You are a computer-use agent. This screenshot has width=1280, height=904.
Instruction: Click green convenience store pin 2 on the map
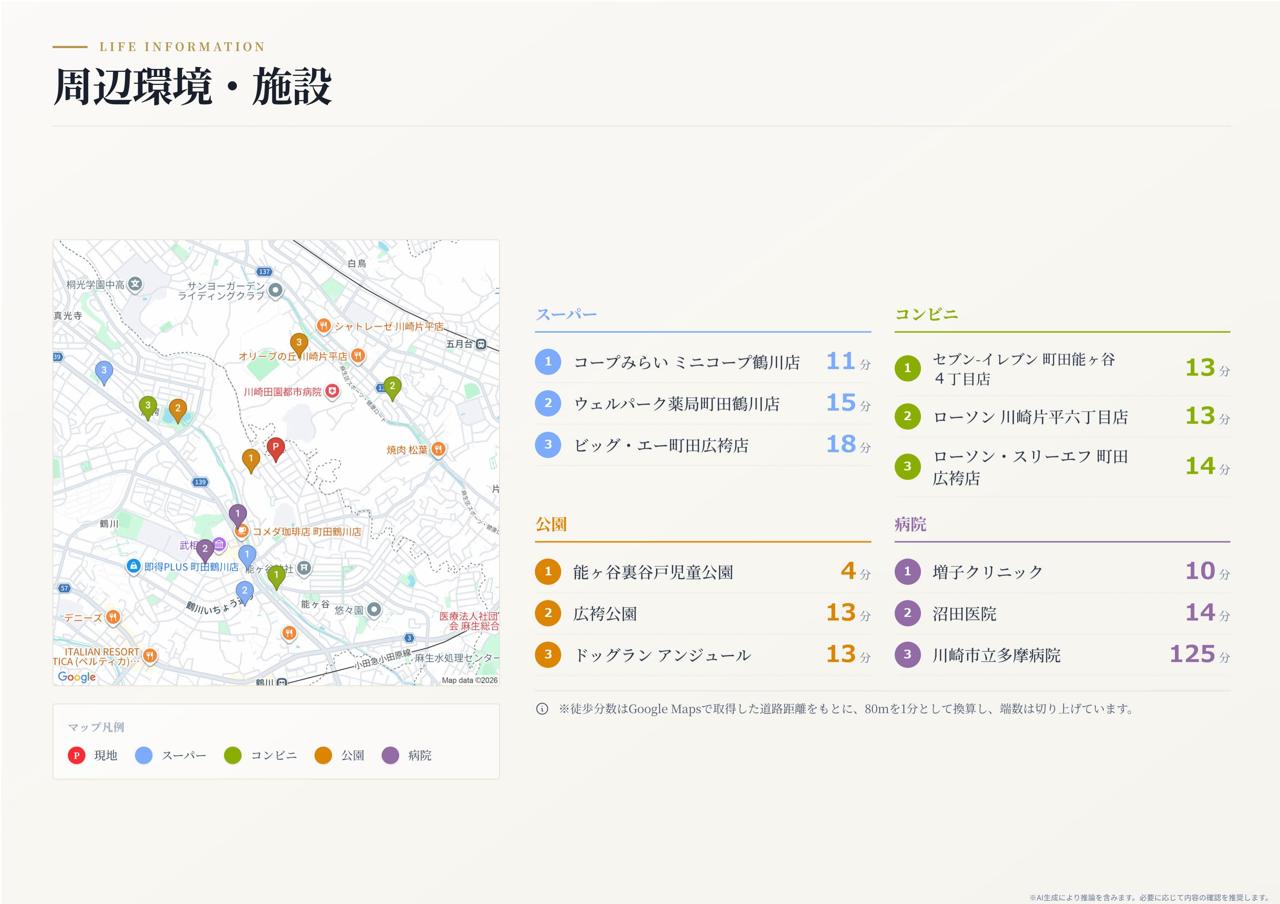coord(392,388)
